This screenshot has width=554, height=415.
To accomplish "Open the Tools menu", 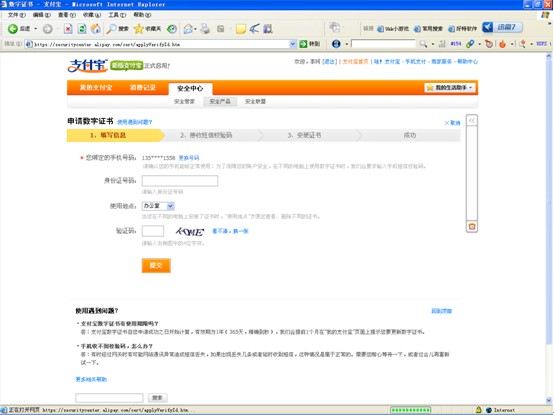I will (x=117, y=15).
